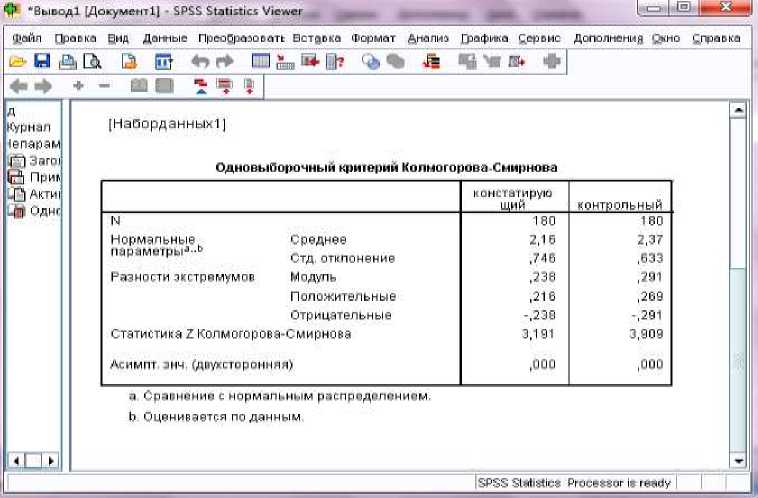Screen dimensions: 758x498
Task: Save the output document with the floppy icon
Action: [41, 62]
